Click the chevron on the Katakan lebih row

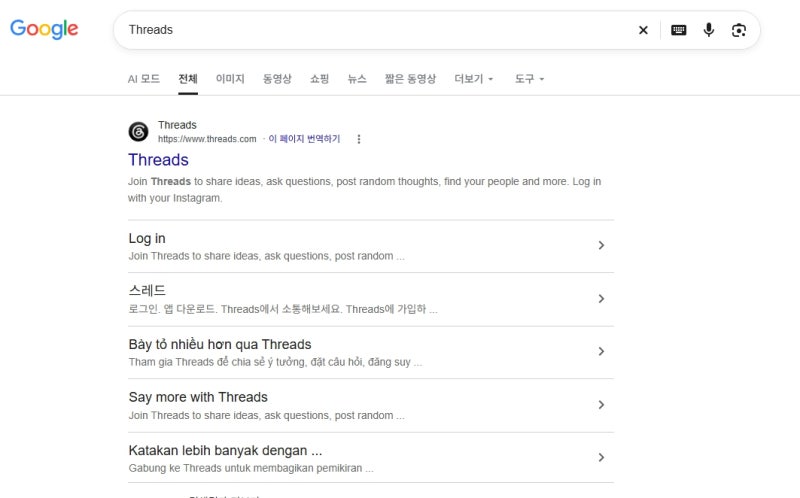(602, 458)
